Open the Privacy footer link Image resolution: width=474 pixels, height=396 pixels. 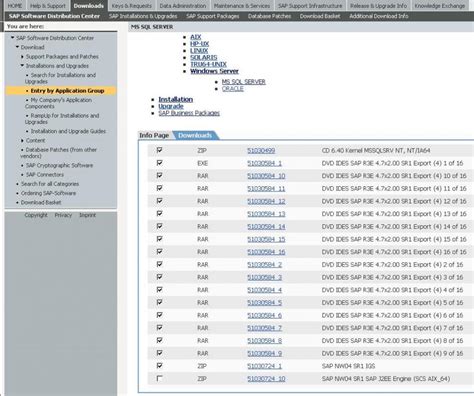(x=63, y=215)
